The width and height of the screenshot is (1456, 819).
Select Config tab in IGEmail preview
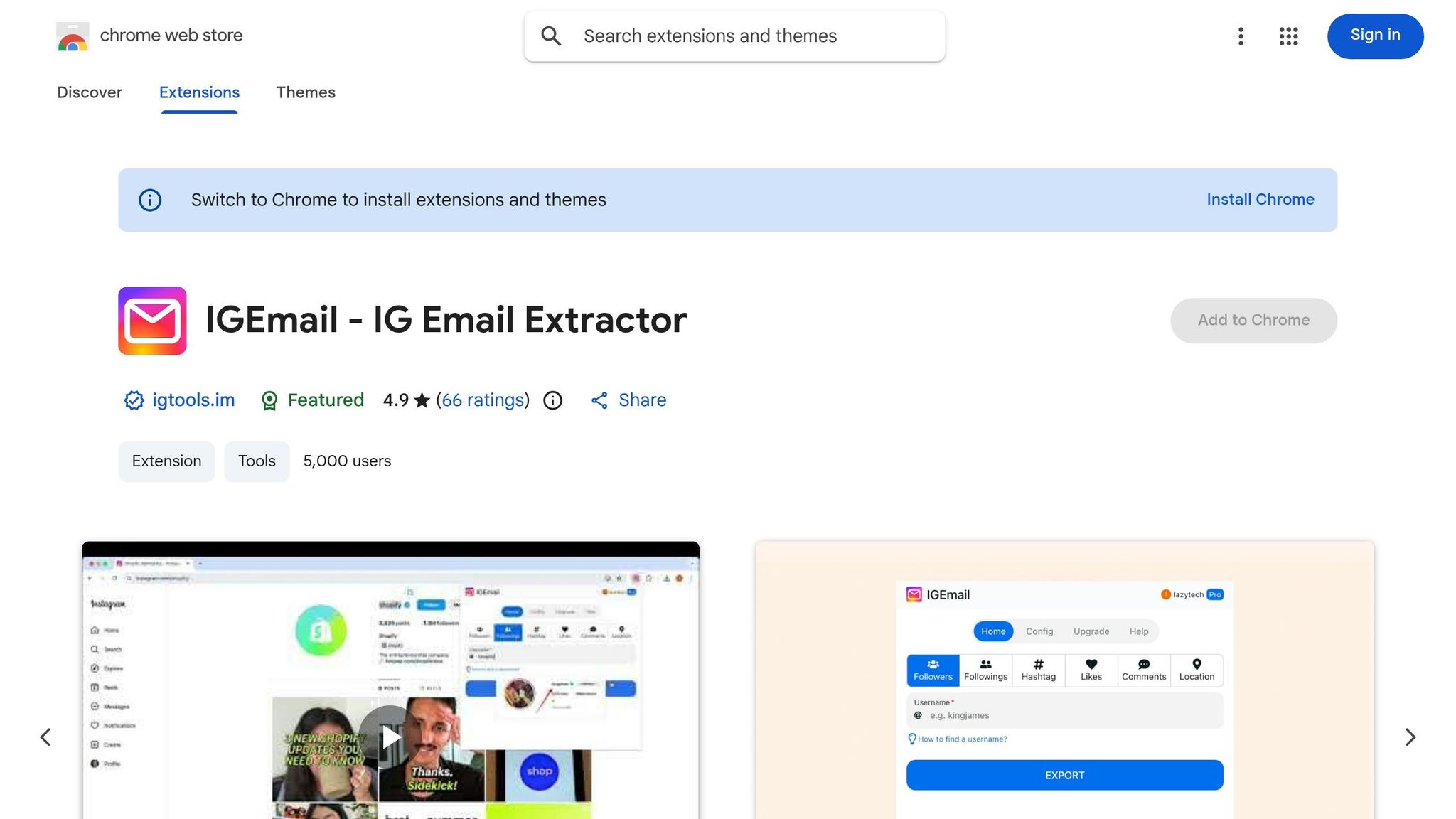coord(1039,631)
